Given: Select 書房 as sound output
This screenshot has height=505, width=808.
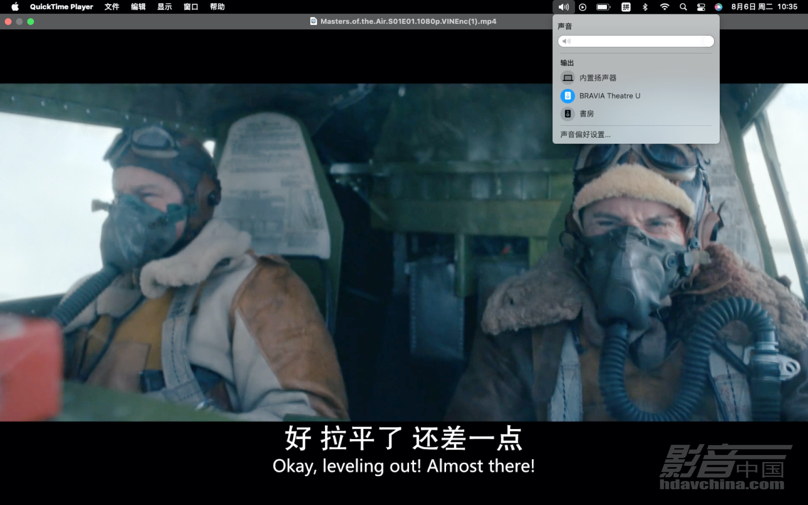Looking at the screenshot, I should [636, 113].
